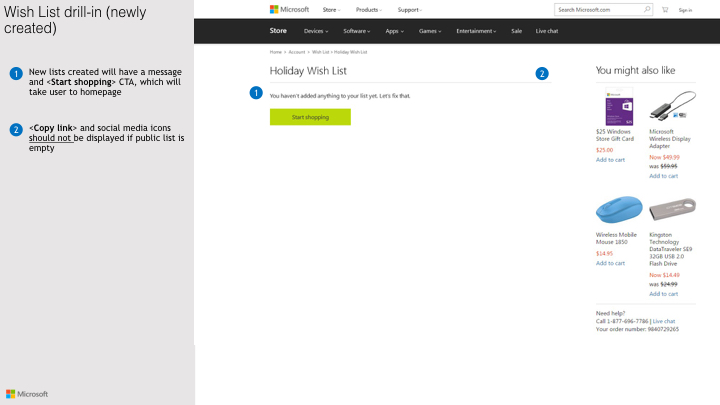Open the Store tab in black navbar

[x=278, y=31]
